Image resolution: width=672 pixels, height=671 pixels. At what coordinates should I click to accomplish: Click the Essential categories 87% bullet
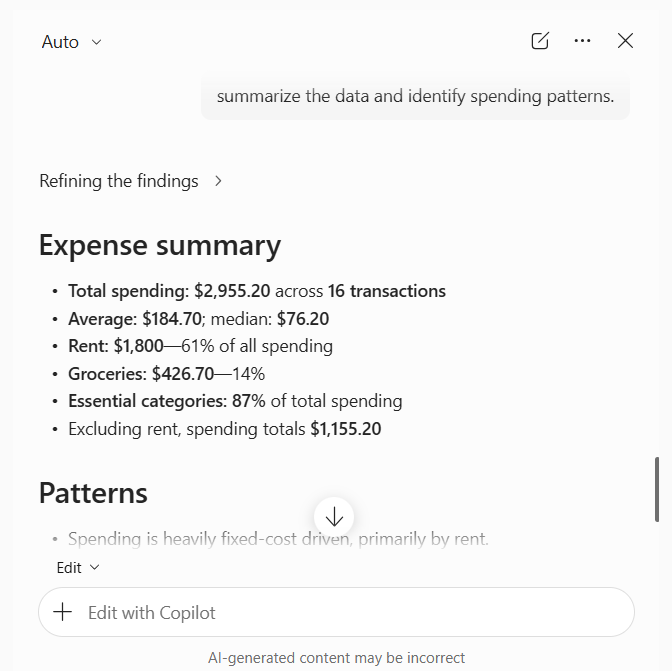click(235, 401)
